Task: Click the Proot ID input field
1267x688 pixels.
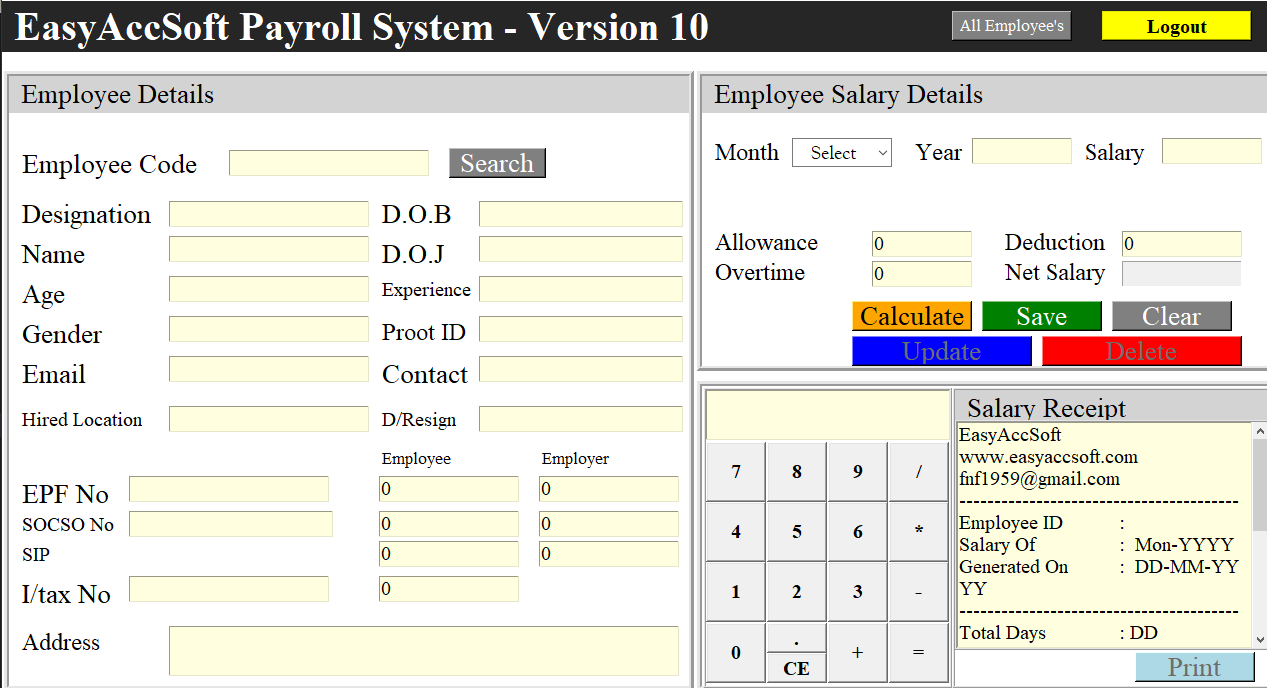Action: pyautogui.click(x=581, y=329)
